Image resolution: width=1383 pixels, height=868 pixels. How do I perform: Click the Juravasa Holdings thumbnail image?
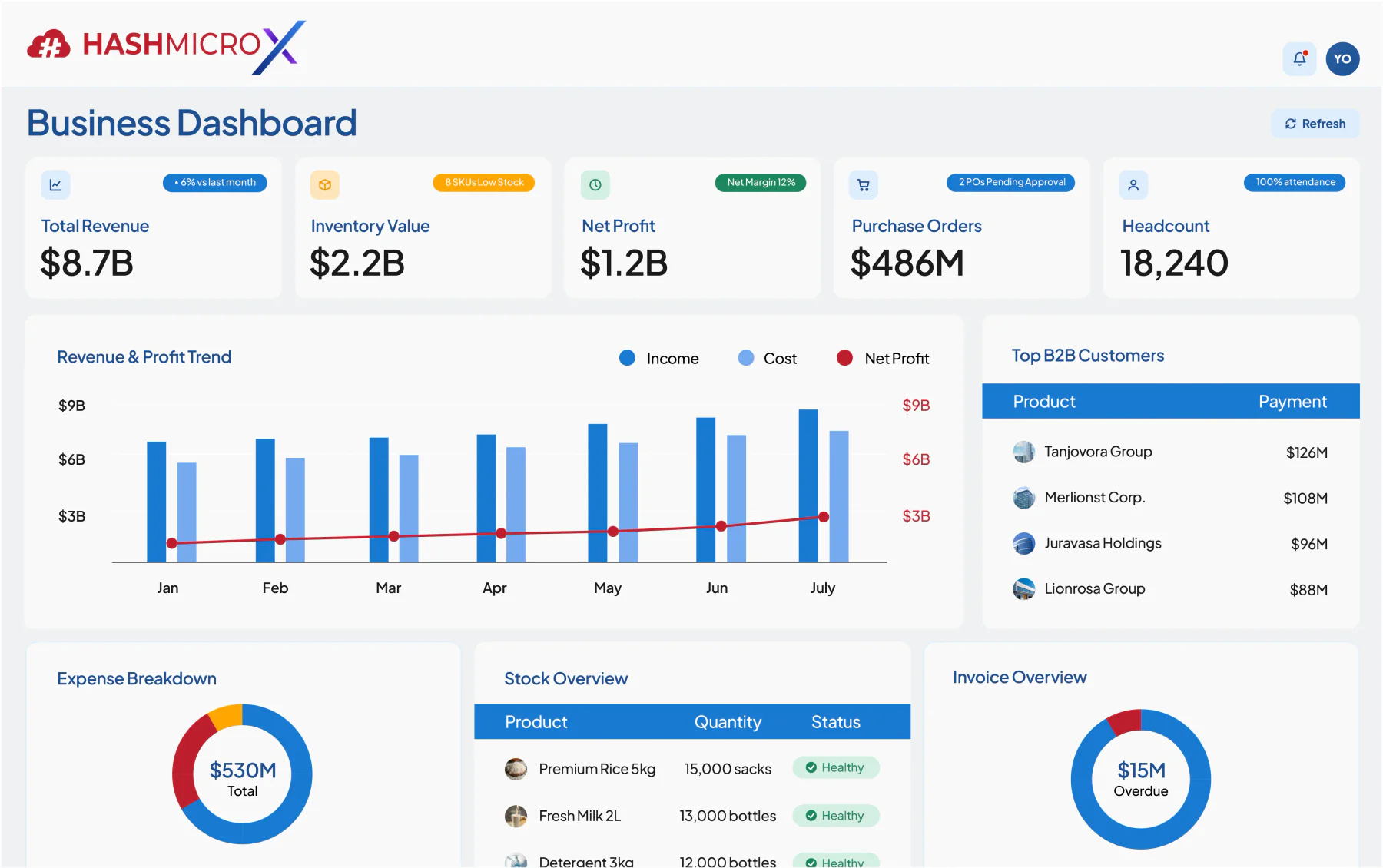point(1023,543)
